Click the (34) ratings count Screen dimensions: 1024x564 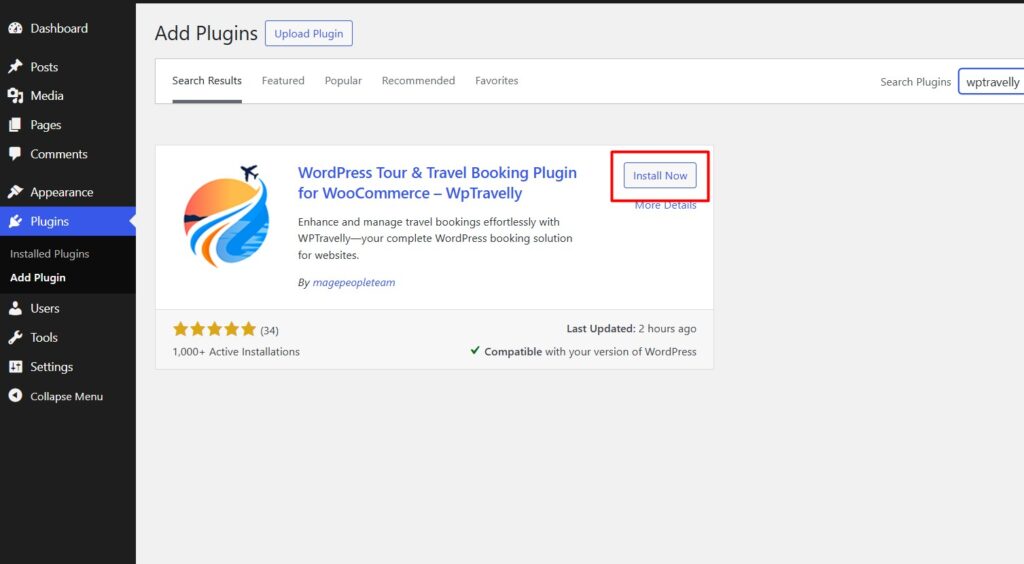(x=270, y=330)
